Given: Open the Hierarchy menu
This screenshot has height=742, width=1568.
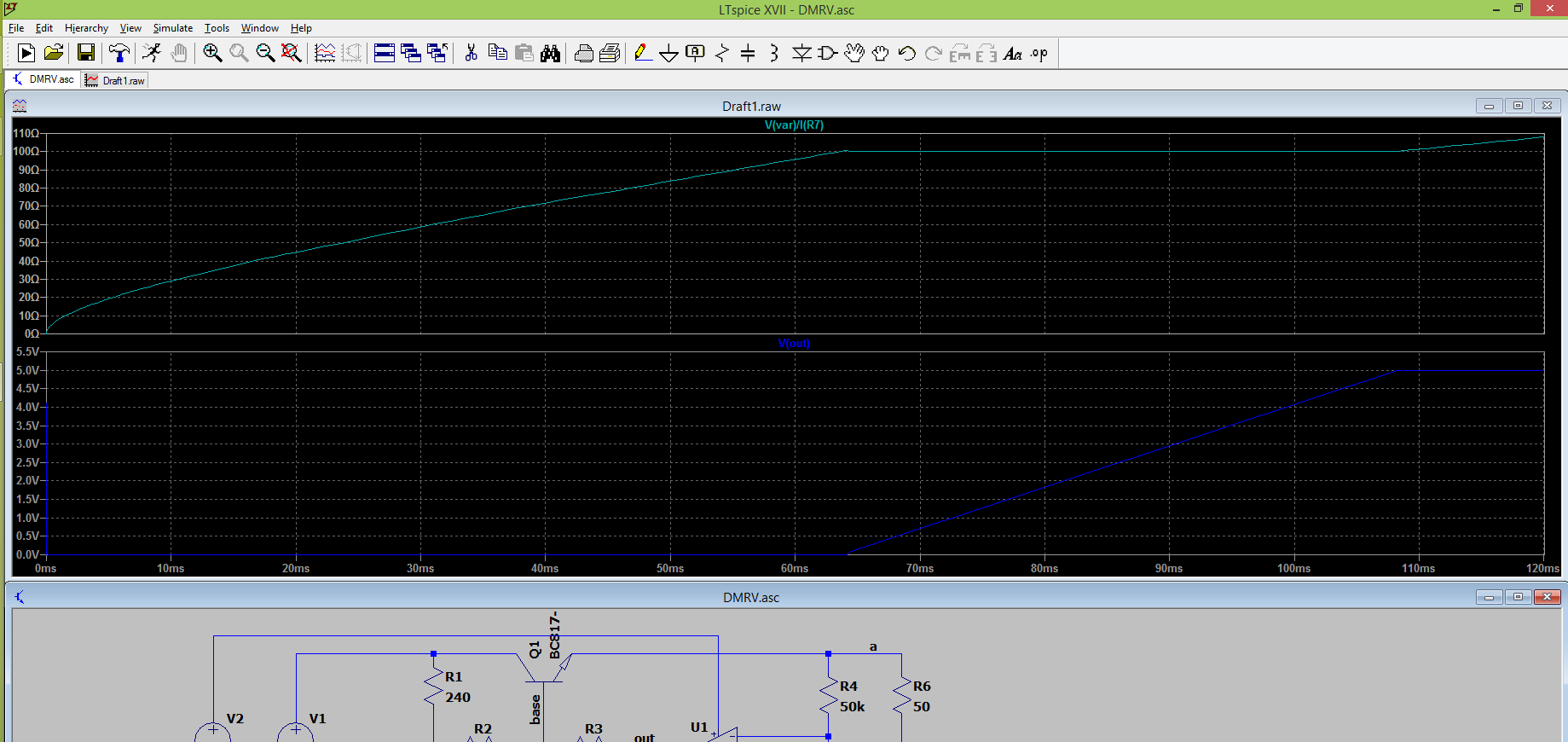Looking at the screenshot, I should (86, 28).
